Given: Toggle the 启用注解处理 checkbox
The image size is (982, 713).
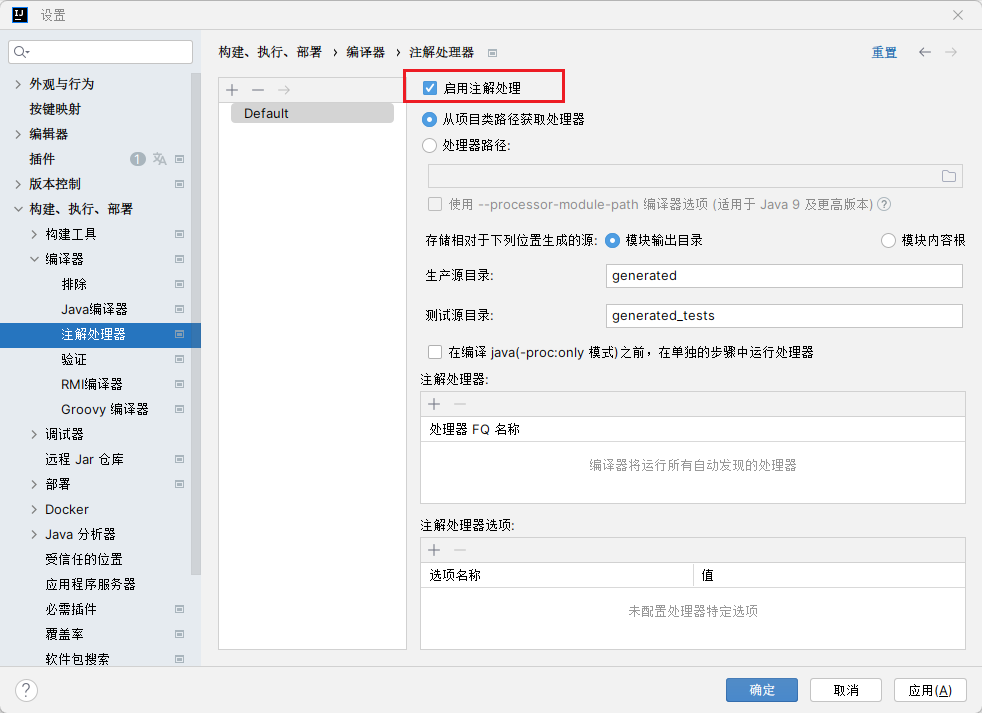Looking at the screenshot, I should click(x=430, y=88).
